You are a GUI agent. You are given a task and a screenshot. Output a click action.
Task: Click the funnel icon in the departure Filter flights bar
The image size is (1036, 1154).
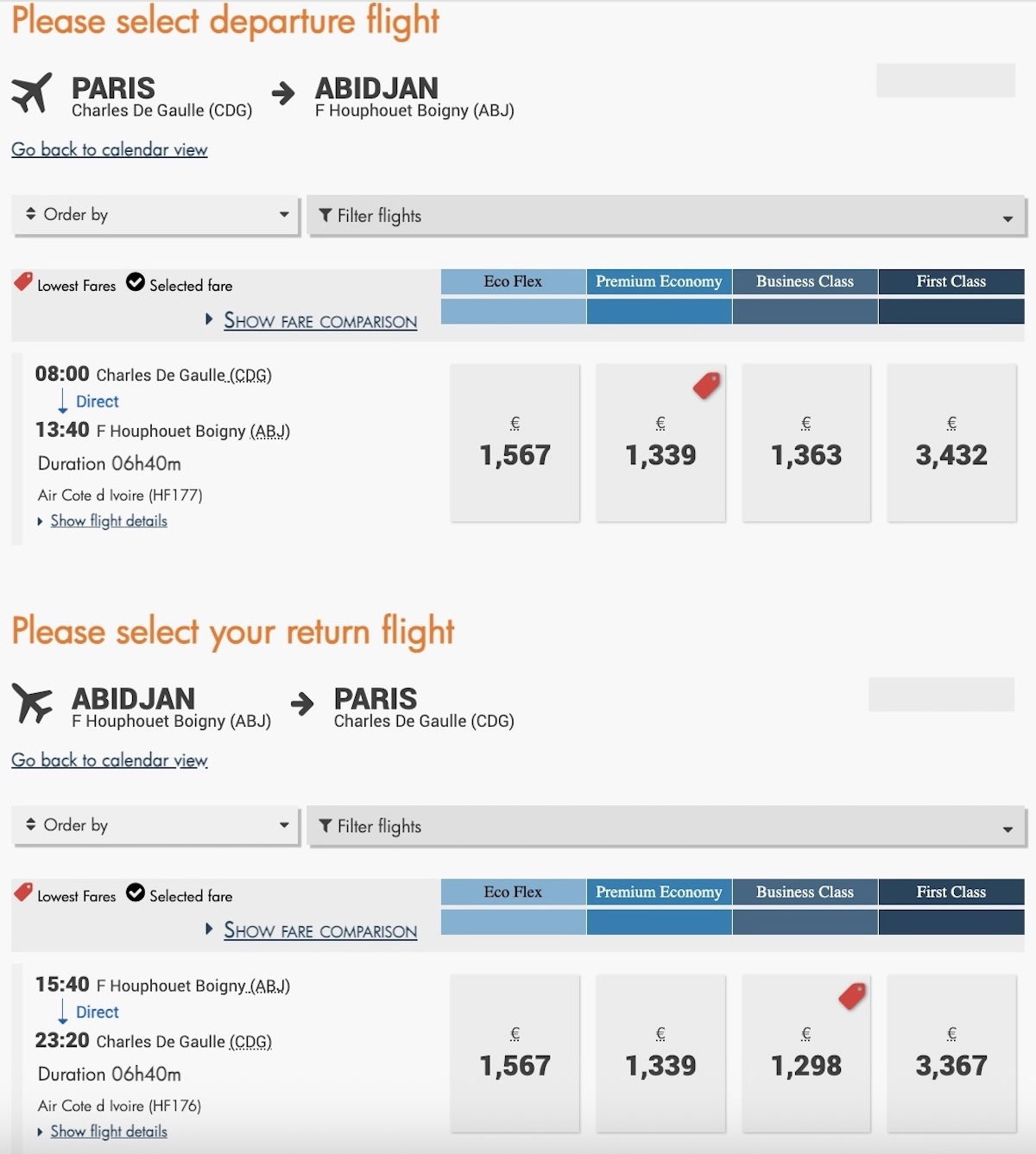pos(325,215)
